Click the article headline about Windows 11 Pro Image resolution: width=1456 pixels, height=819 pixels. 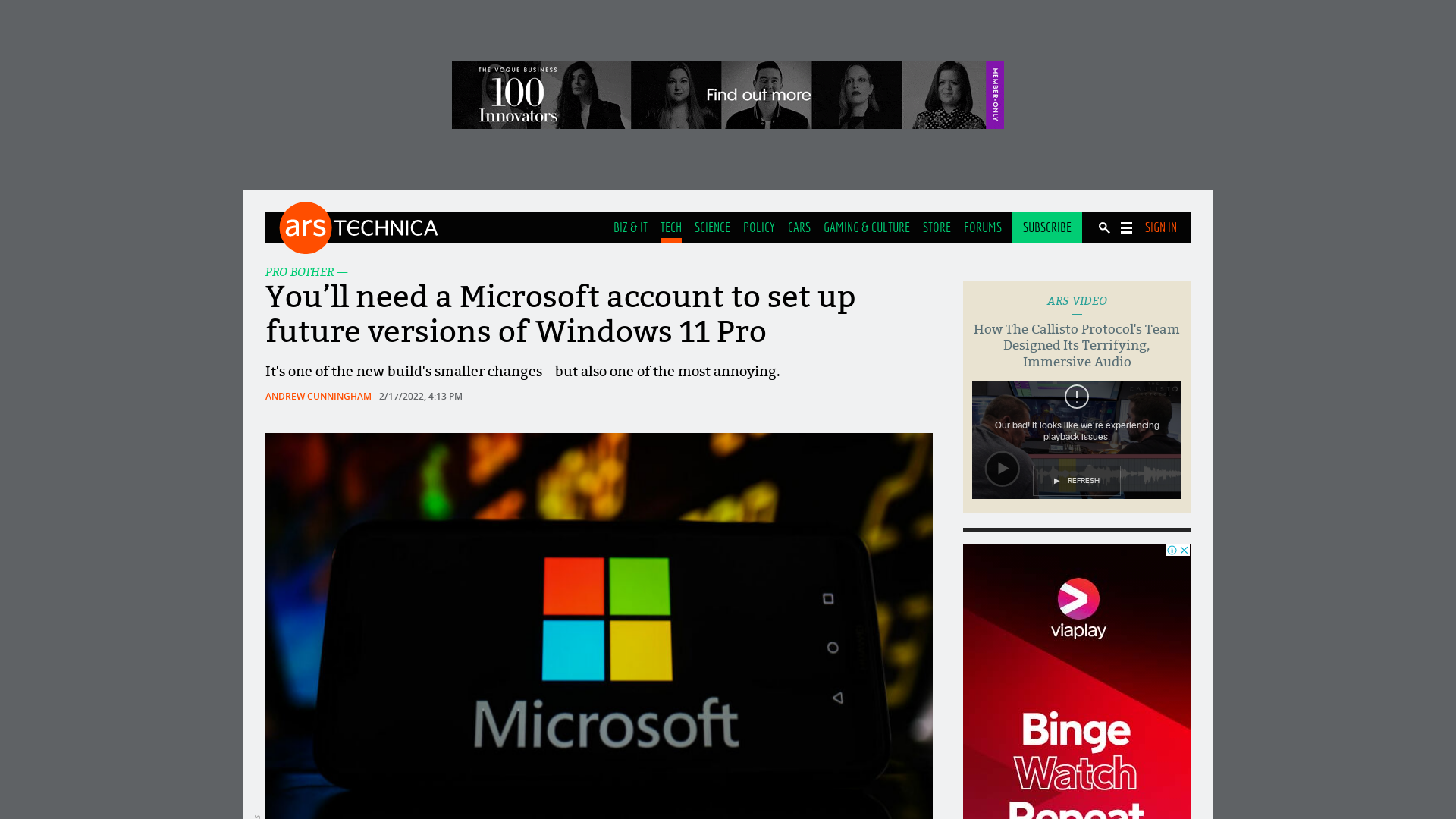click(x=560, y=314)
